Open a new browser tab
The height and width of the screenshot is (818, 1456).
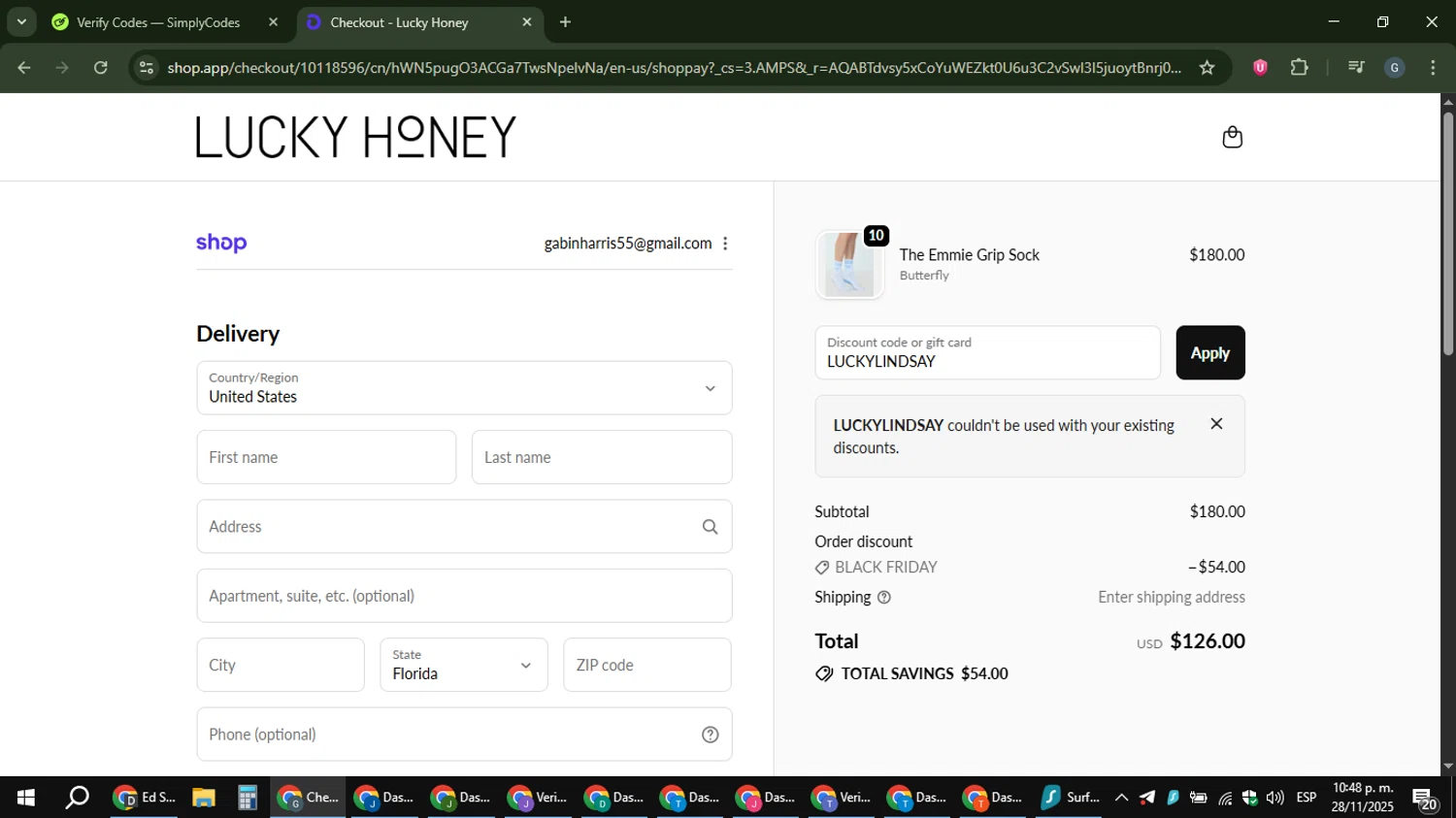point(565,21)
